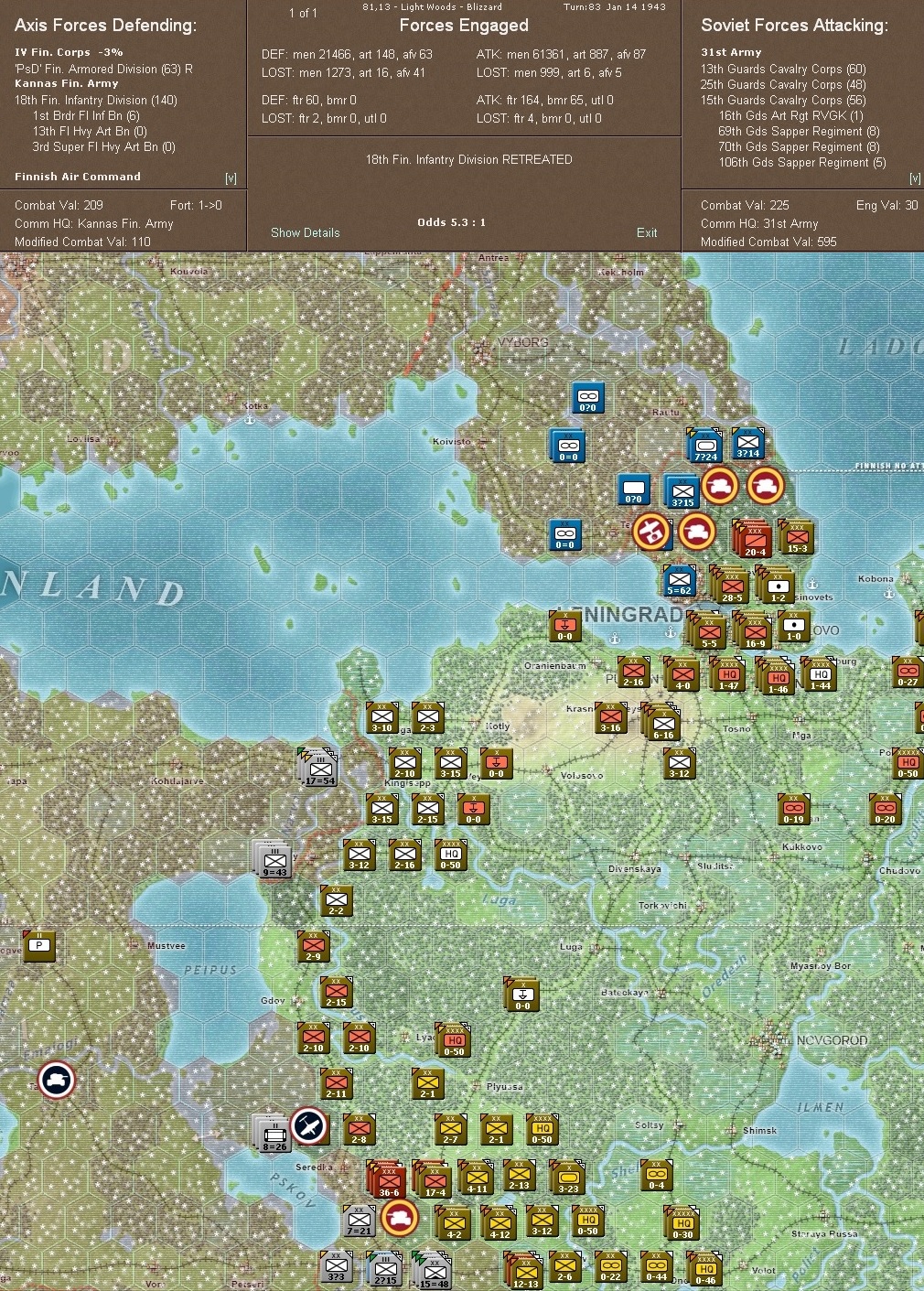Select counter marked P near Mustvee
The width and height of the screenshot is (924, 1291).
[x=39, y=946]
